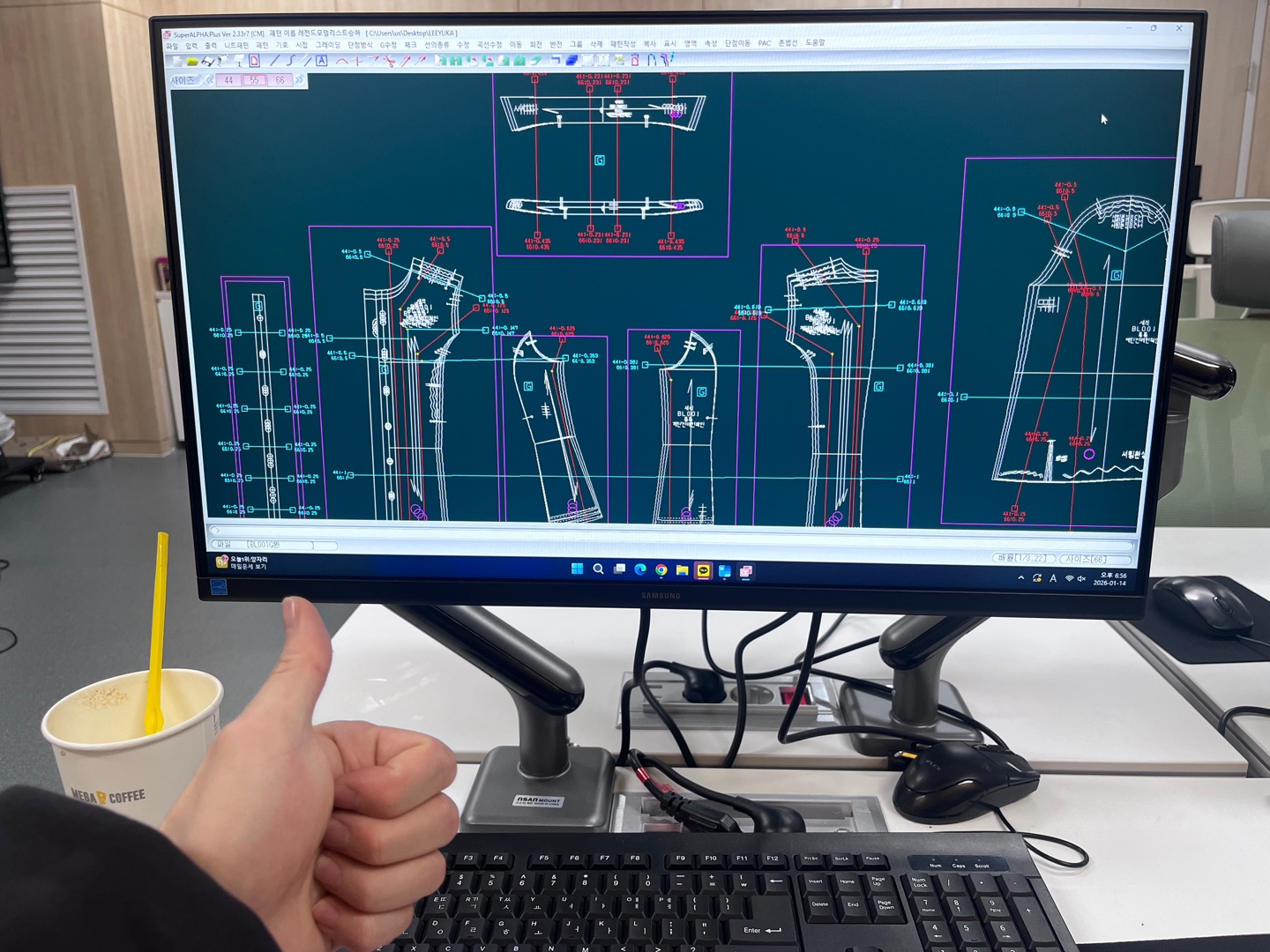This screenshot has width=1270, height=952.
Task: Expand size list with right double-chevron
Action: point(300,80)
